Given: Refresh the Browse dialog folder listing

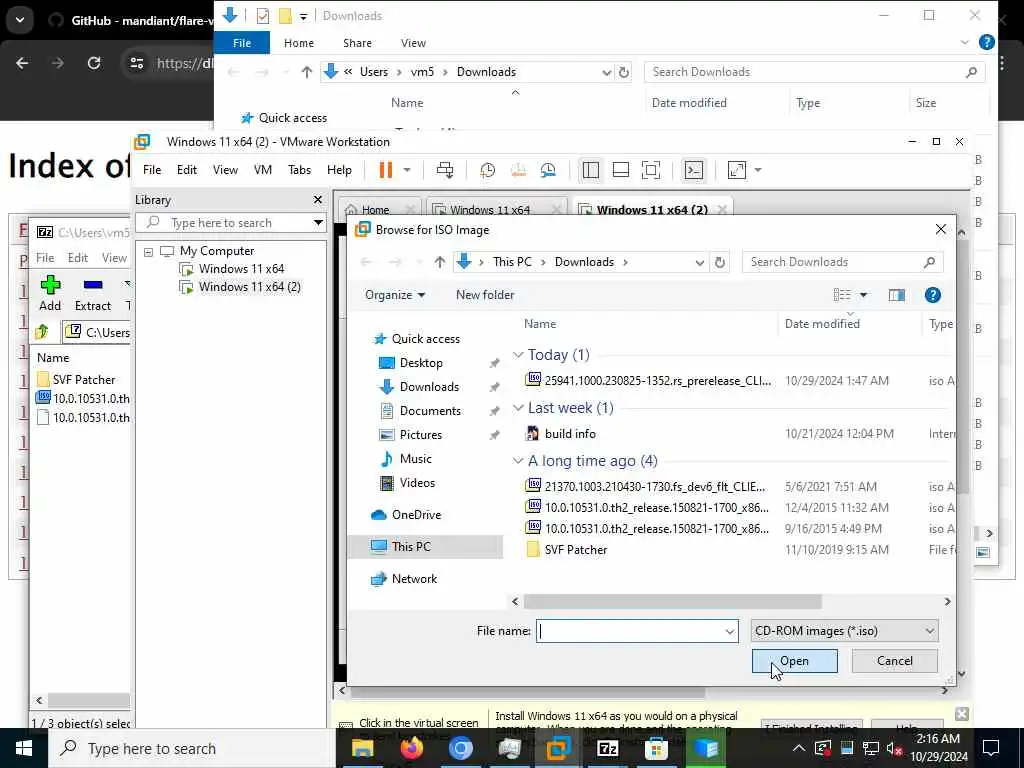Looking at the screenshot, I should click(720, 262).
